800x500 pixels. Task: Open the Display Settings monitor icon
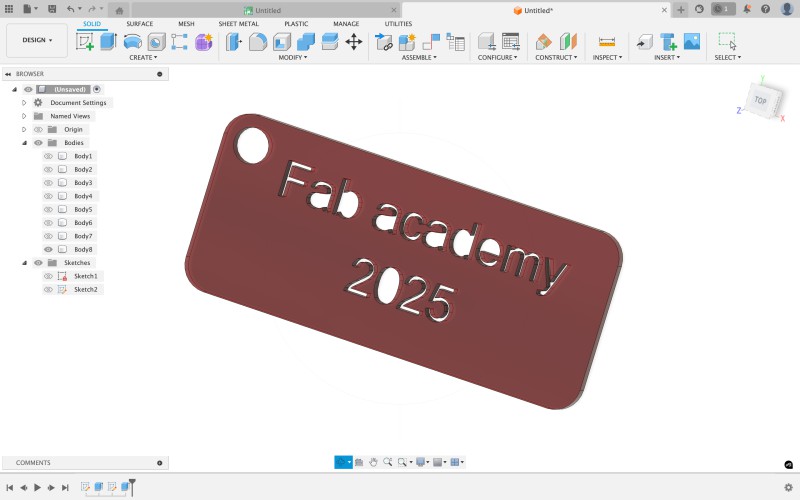click(x=422, y=462)
